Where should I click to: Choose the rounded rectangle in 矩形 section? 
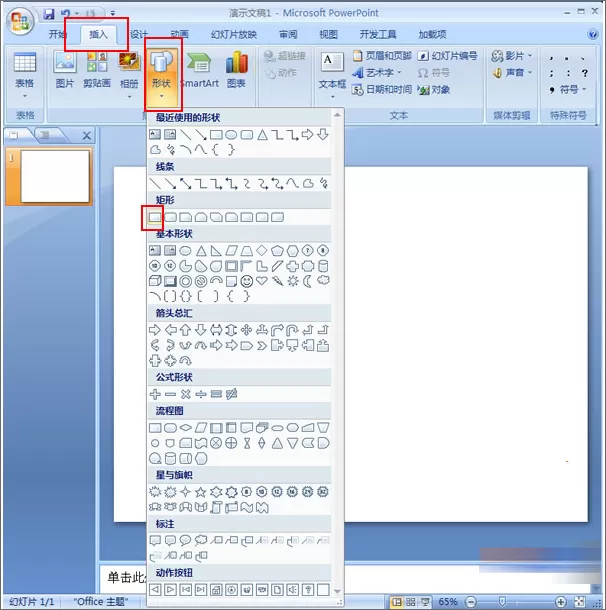(x=170, y=217)
